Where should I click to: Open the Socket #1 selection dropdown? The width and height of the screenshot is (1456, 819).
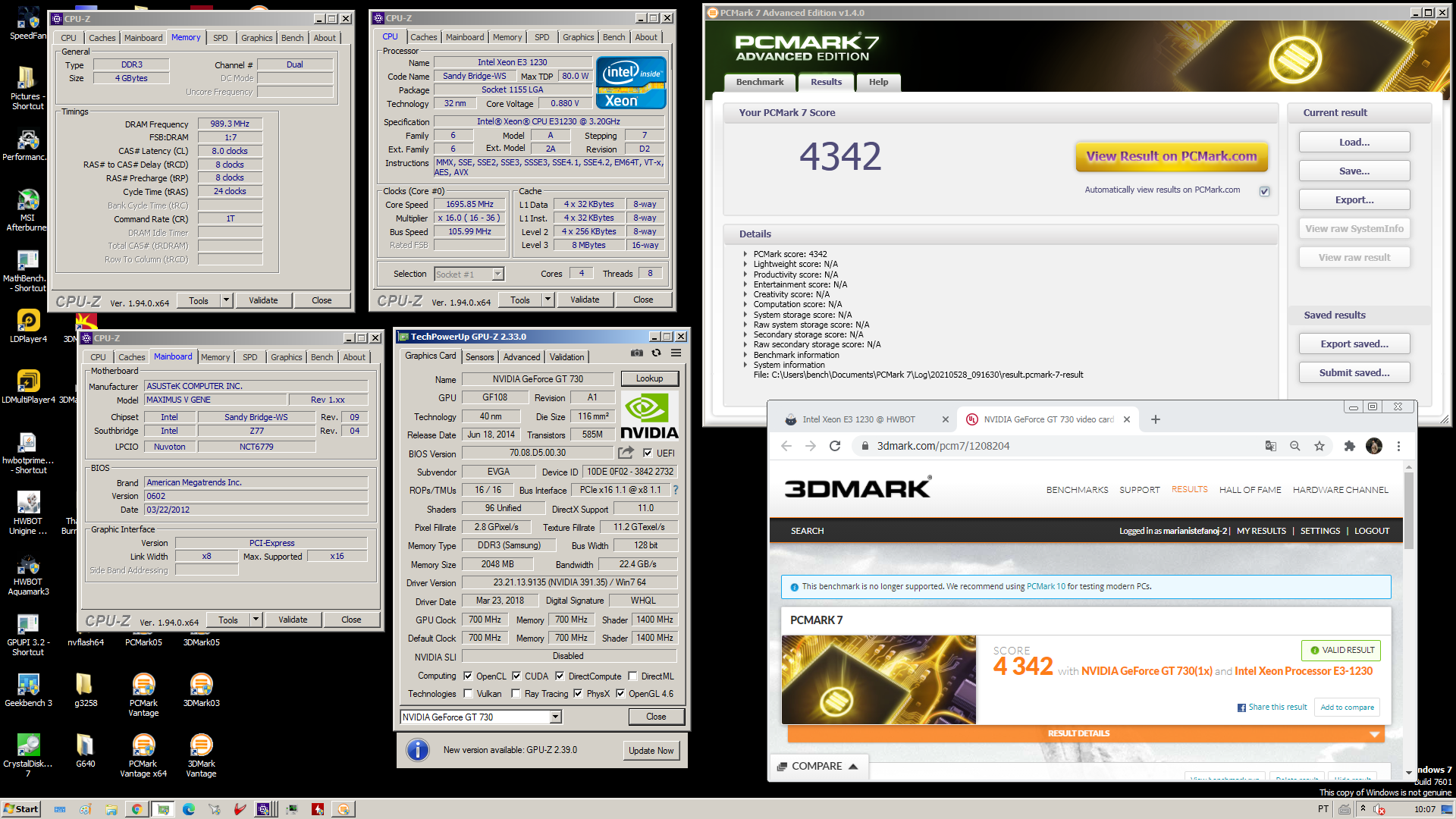point(497,274)
